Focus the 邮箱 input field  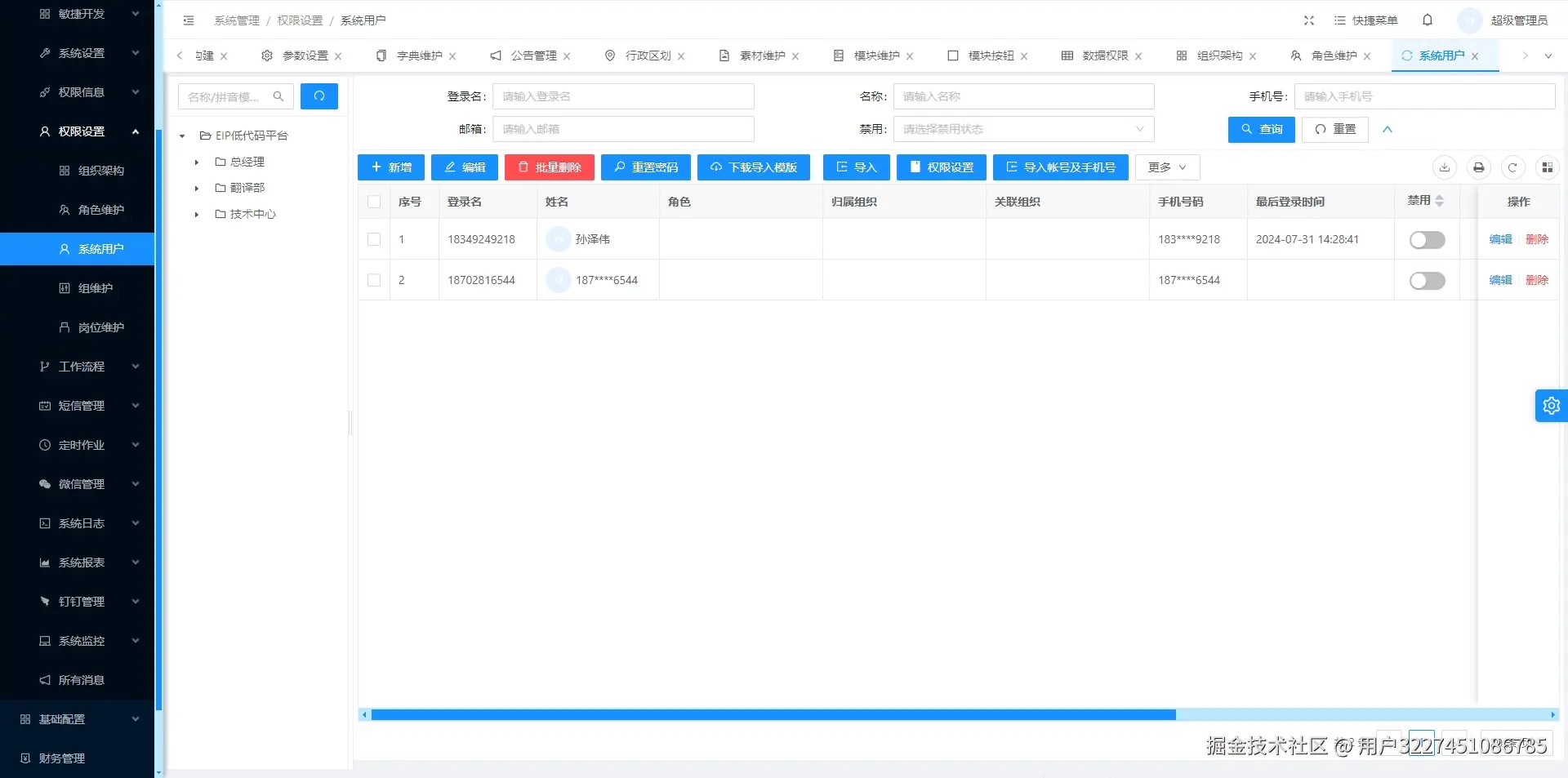[623, 129]
